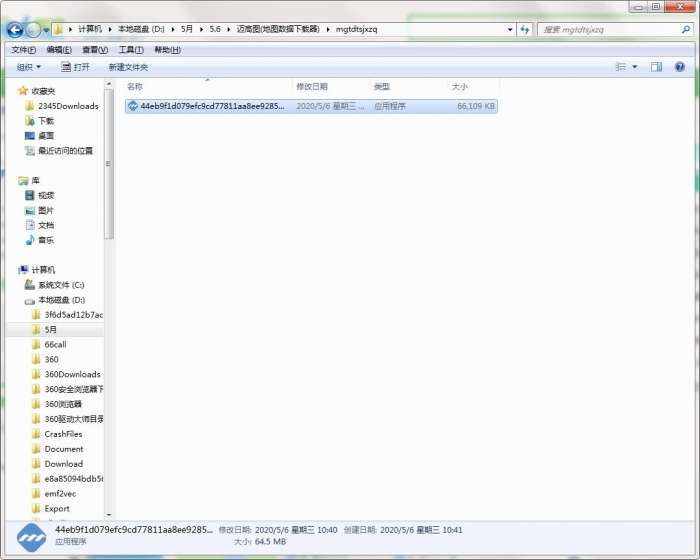Select mgtdtsjxzq breadcrumb segment
The height and width of the screenshot is (560, 700).
tap(356, 29)
